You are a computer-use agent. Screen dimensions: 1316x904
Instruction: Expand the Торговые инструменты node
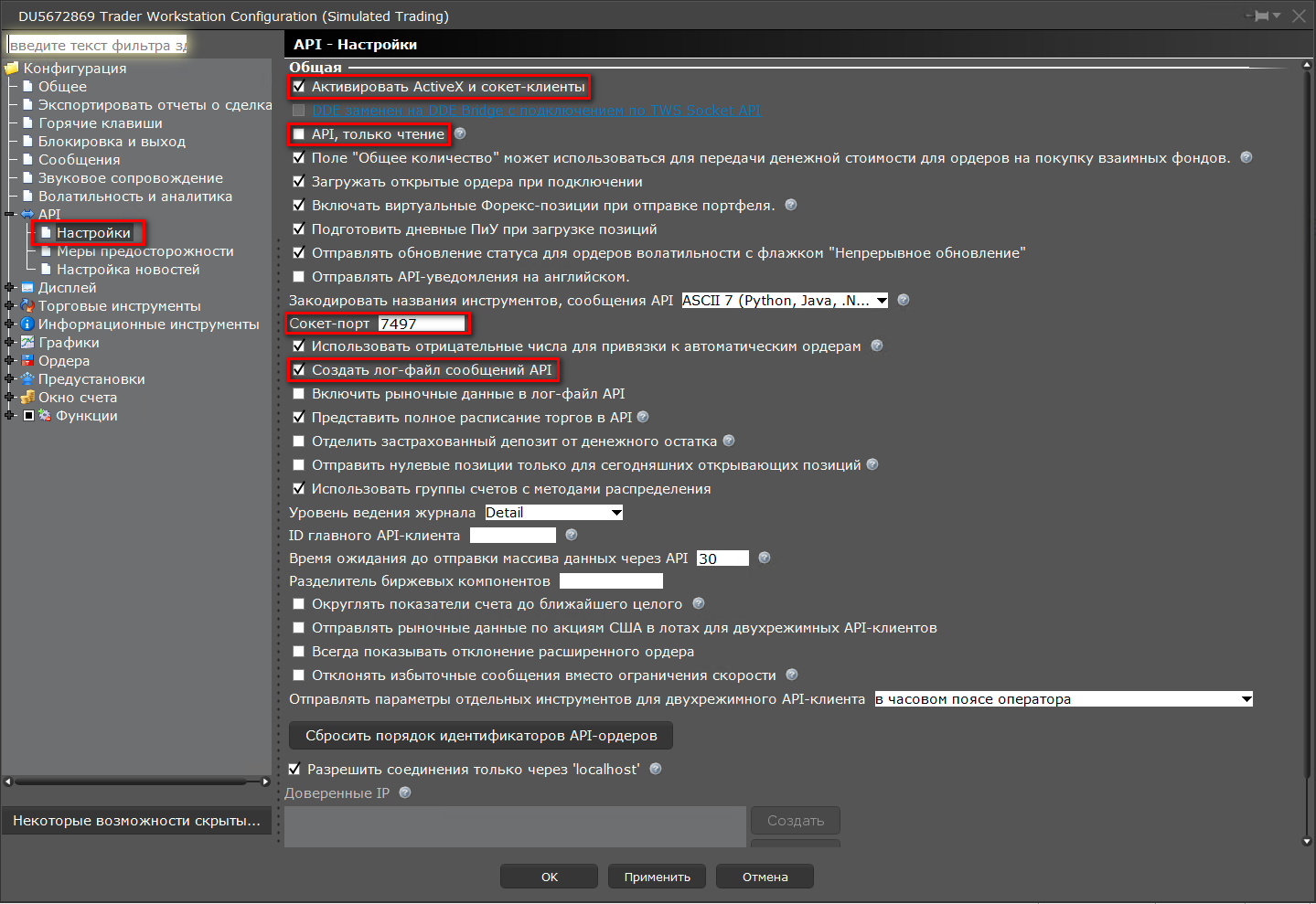[9, 305]
